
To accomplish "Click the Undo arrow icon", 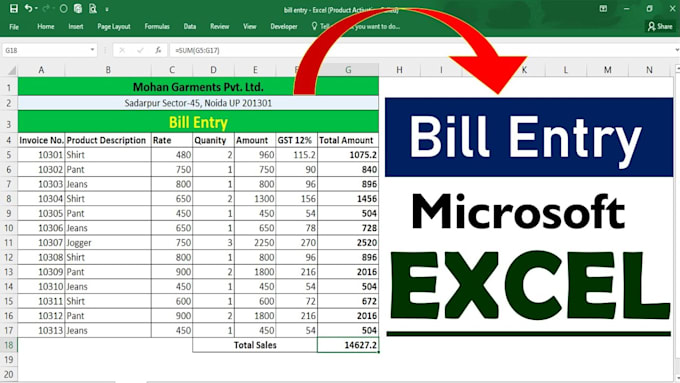I will click(28, 8).
